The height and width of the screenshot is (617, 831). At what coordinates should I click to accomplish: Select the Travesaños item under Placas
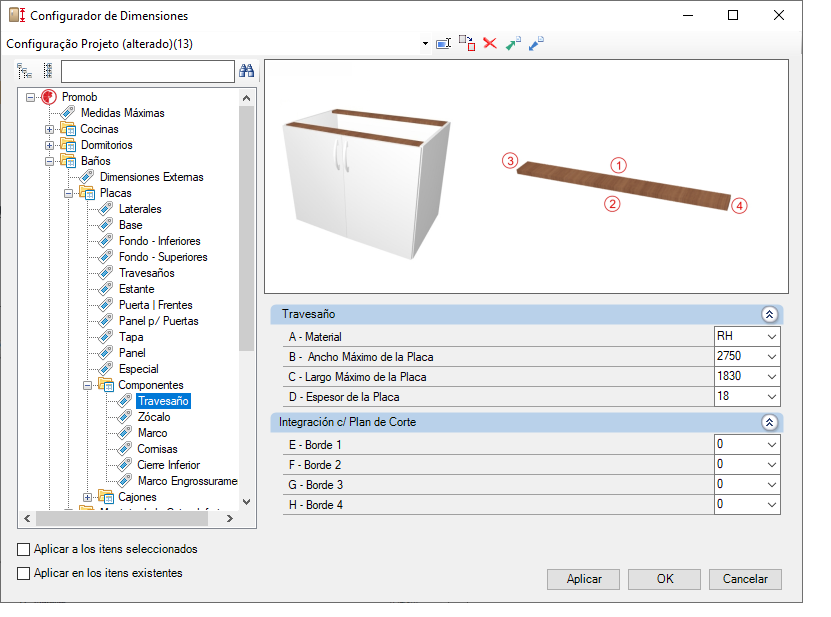(147, 273)
